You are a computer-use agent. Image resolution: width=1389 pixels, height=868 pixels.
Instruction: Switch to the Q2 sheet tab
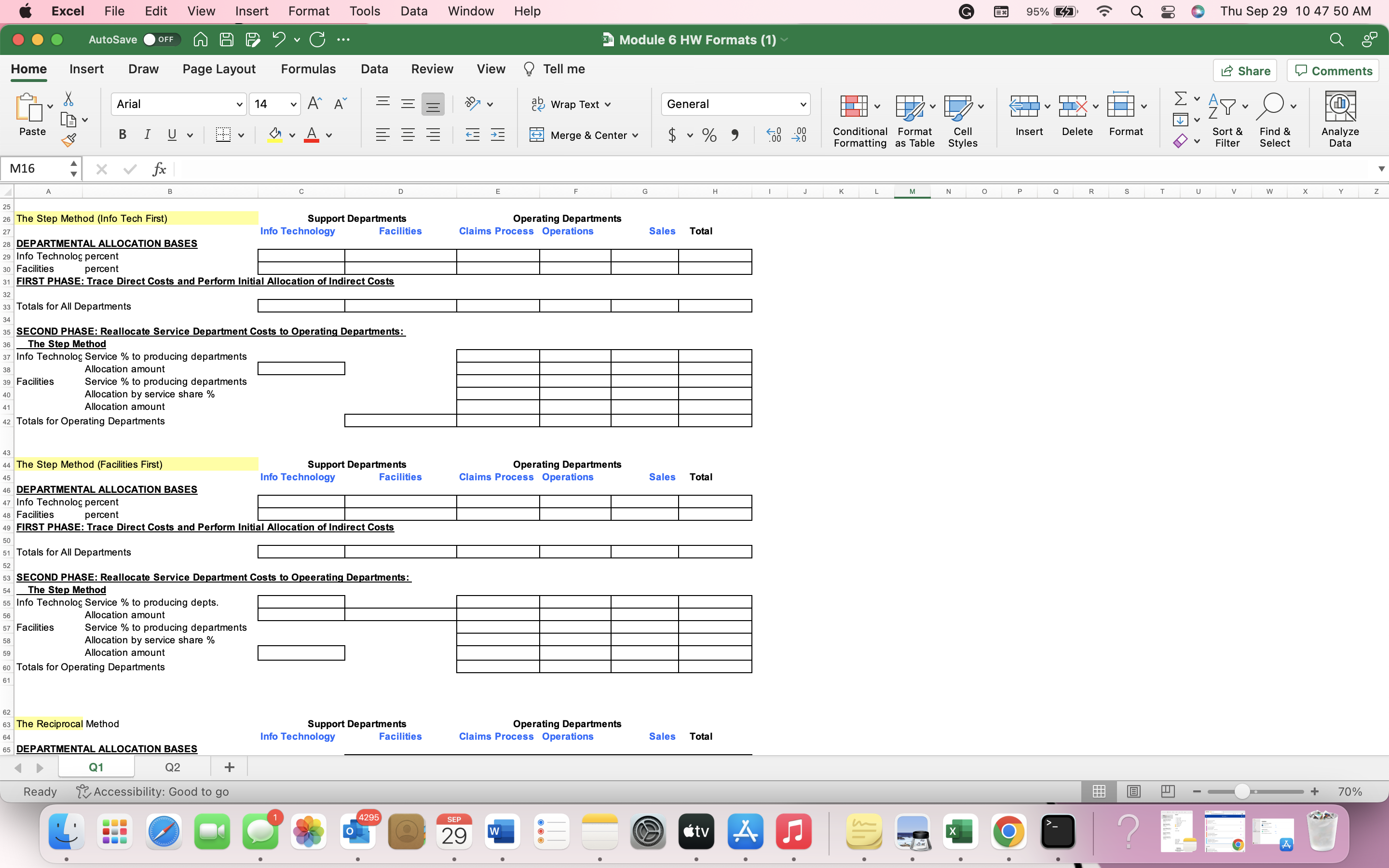click(172, 766)
